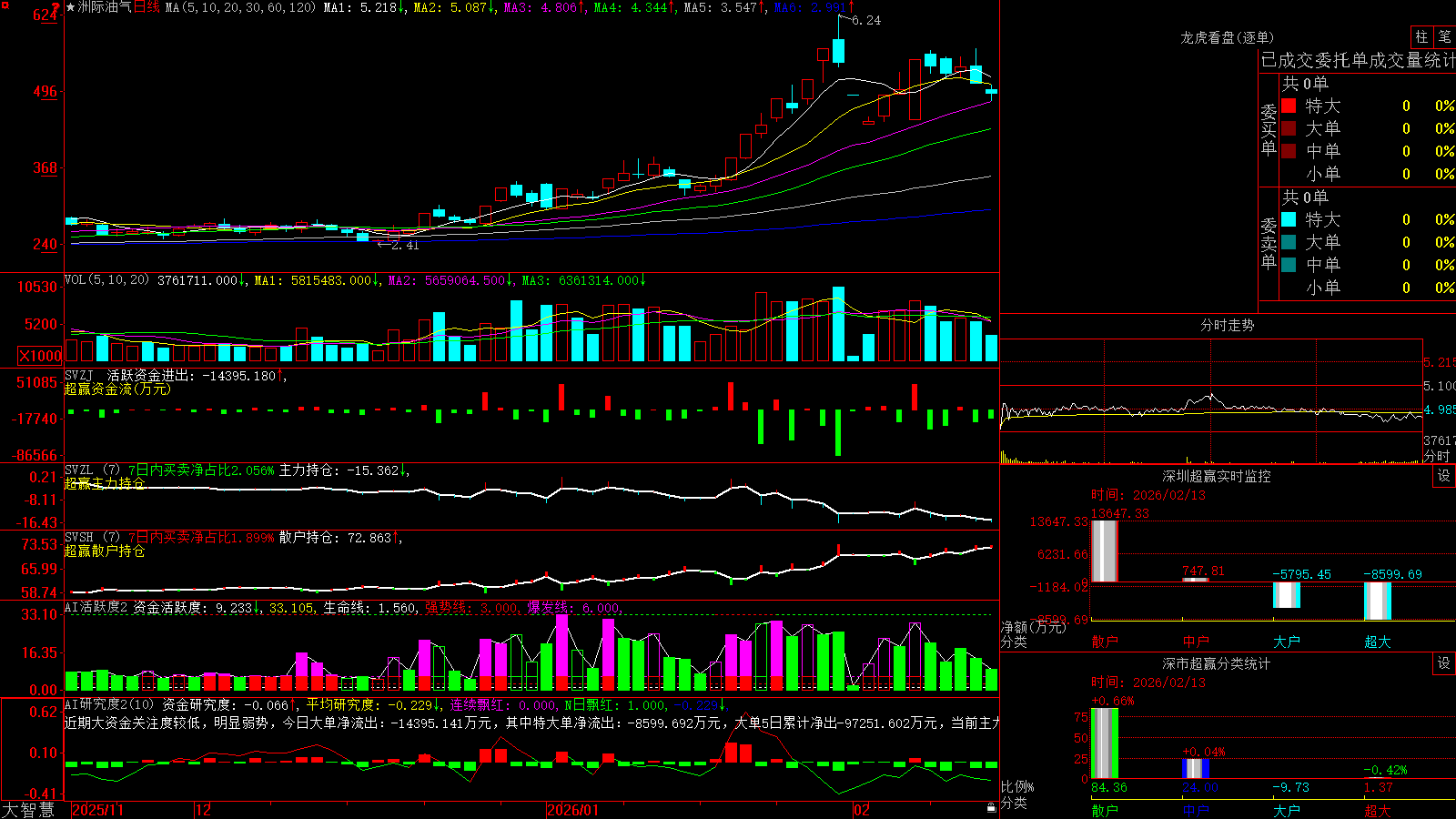Open 设 settings for 深市超赢分类统计
The image size is (1456, 819).
1444,663
